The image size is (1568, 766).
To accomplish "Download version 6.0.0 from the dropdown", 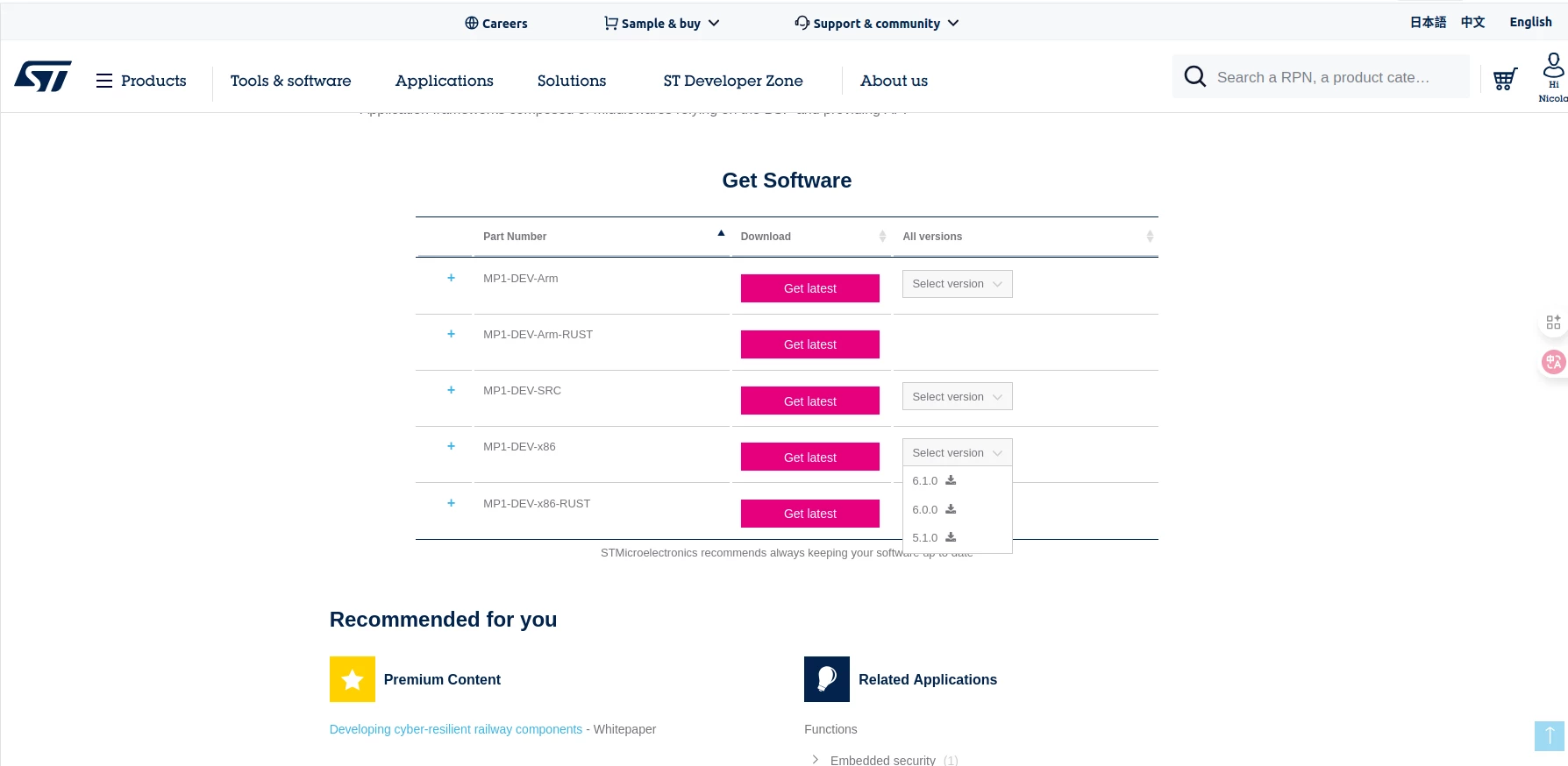I will pos(951,509).
